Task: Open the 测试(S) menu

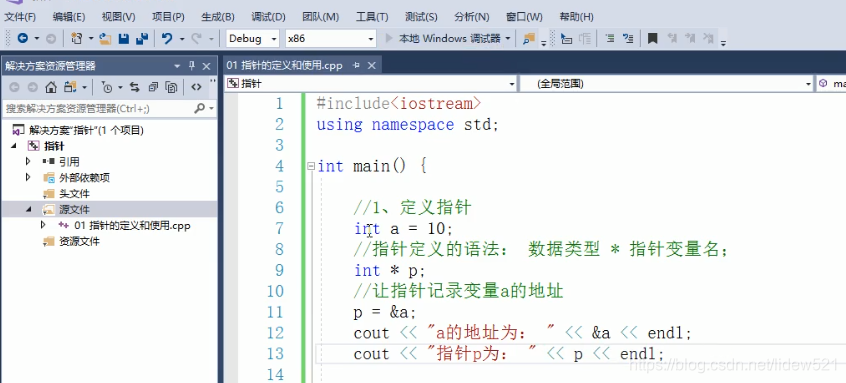Action: pos(421,17)
